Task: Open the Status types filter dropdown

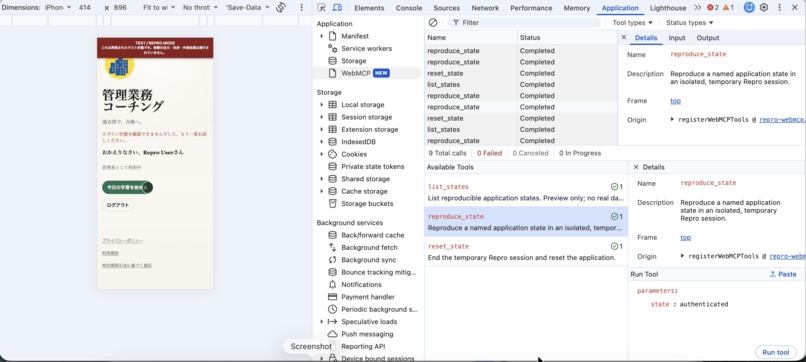Action: pyautogui.click(x=689, y=23)
